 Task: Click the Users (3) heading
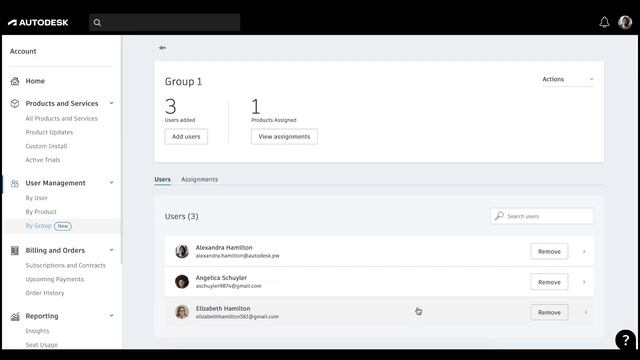pos(181,216)
